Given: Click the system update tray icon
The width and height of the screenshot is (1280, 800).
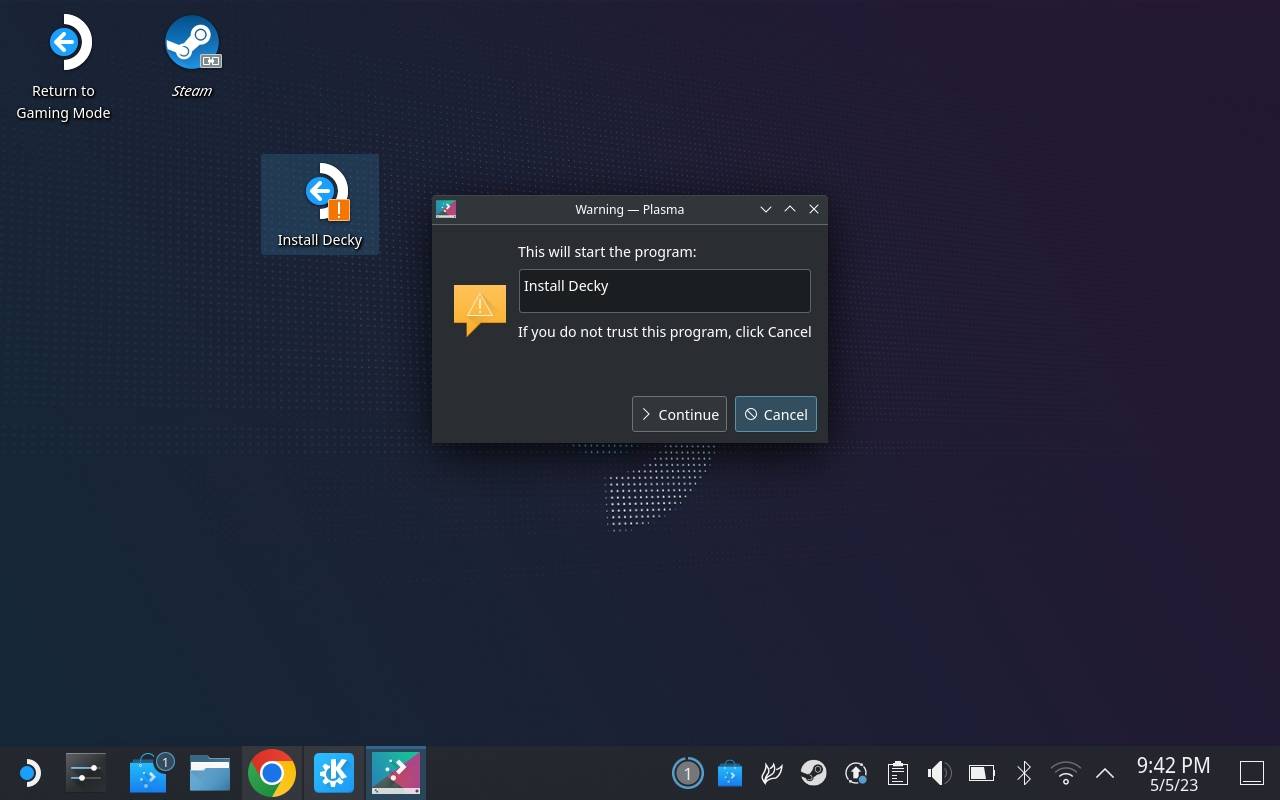Looking at the screenshot, I should (856, 773).
